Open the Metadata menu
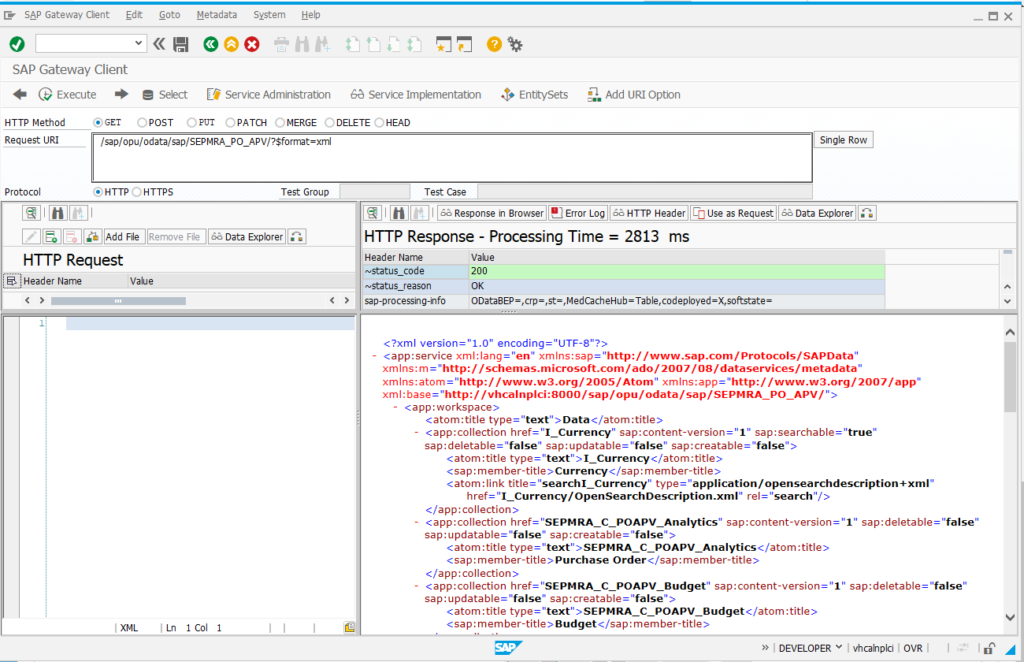Viewport: 1024px width, 662px height. click(216, 14)
